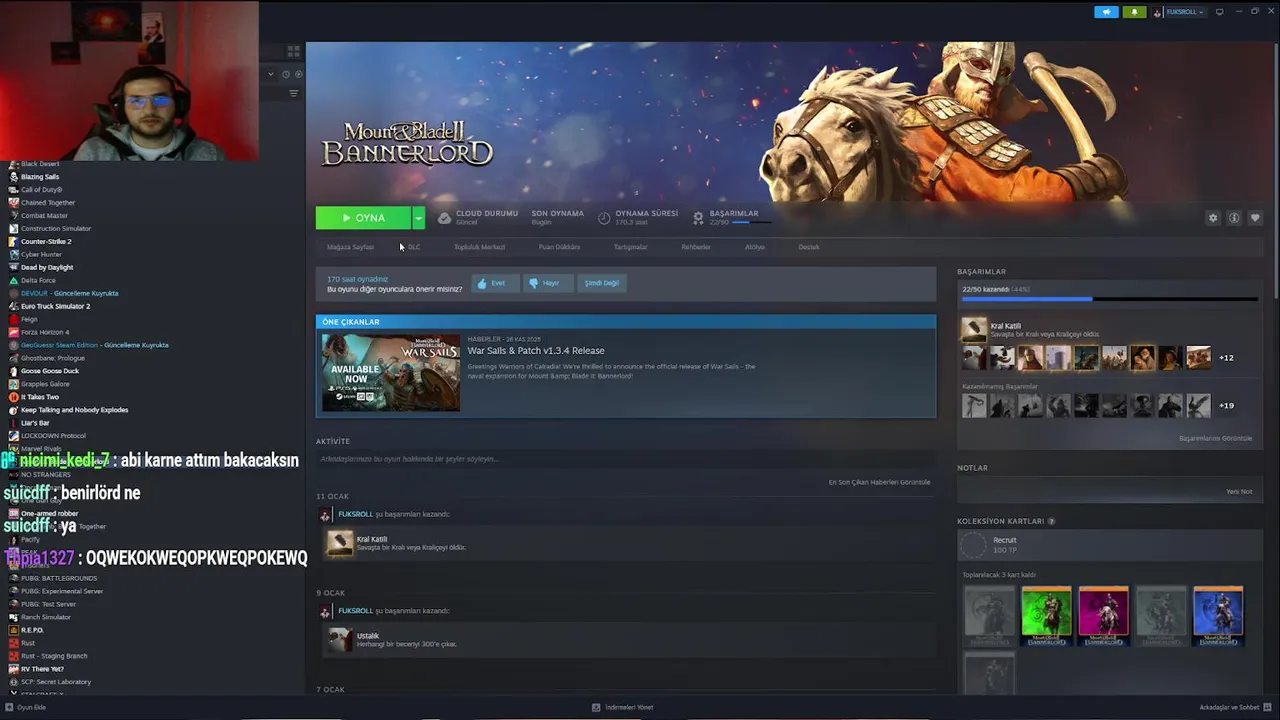
Task: Click Yeni Not in Notlar section
Action: tap(1239, 492)
